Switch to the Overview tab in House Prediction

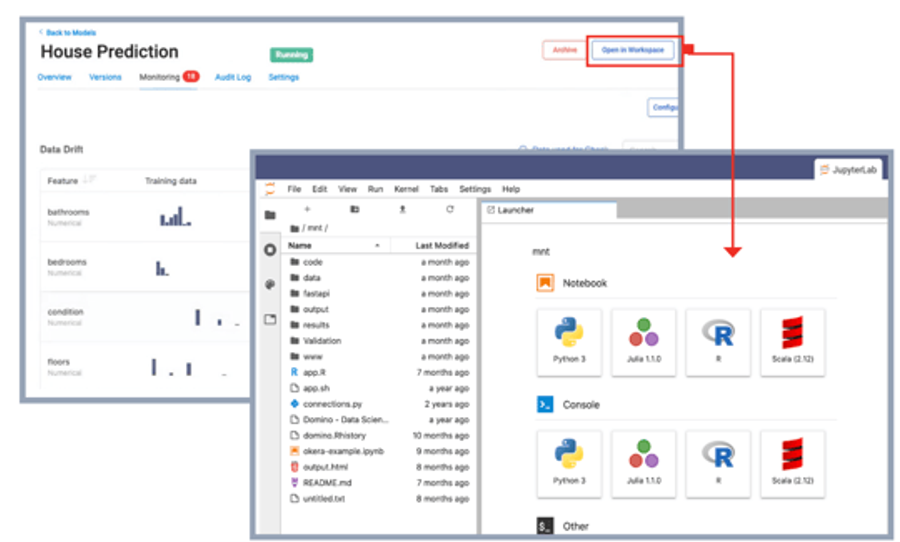tap(55, 77)
